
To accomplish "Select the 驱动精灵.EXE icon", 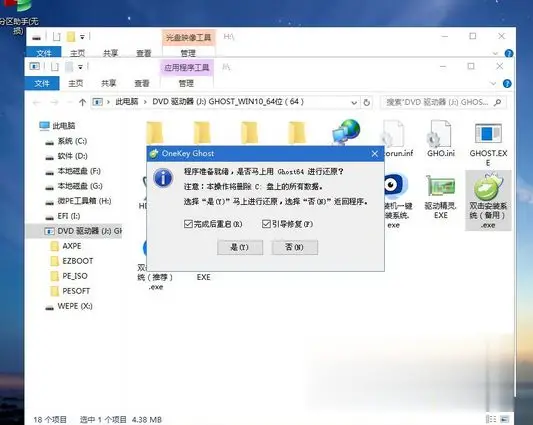I will click(x=441, y=197).
